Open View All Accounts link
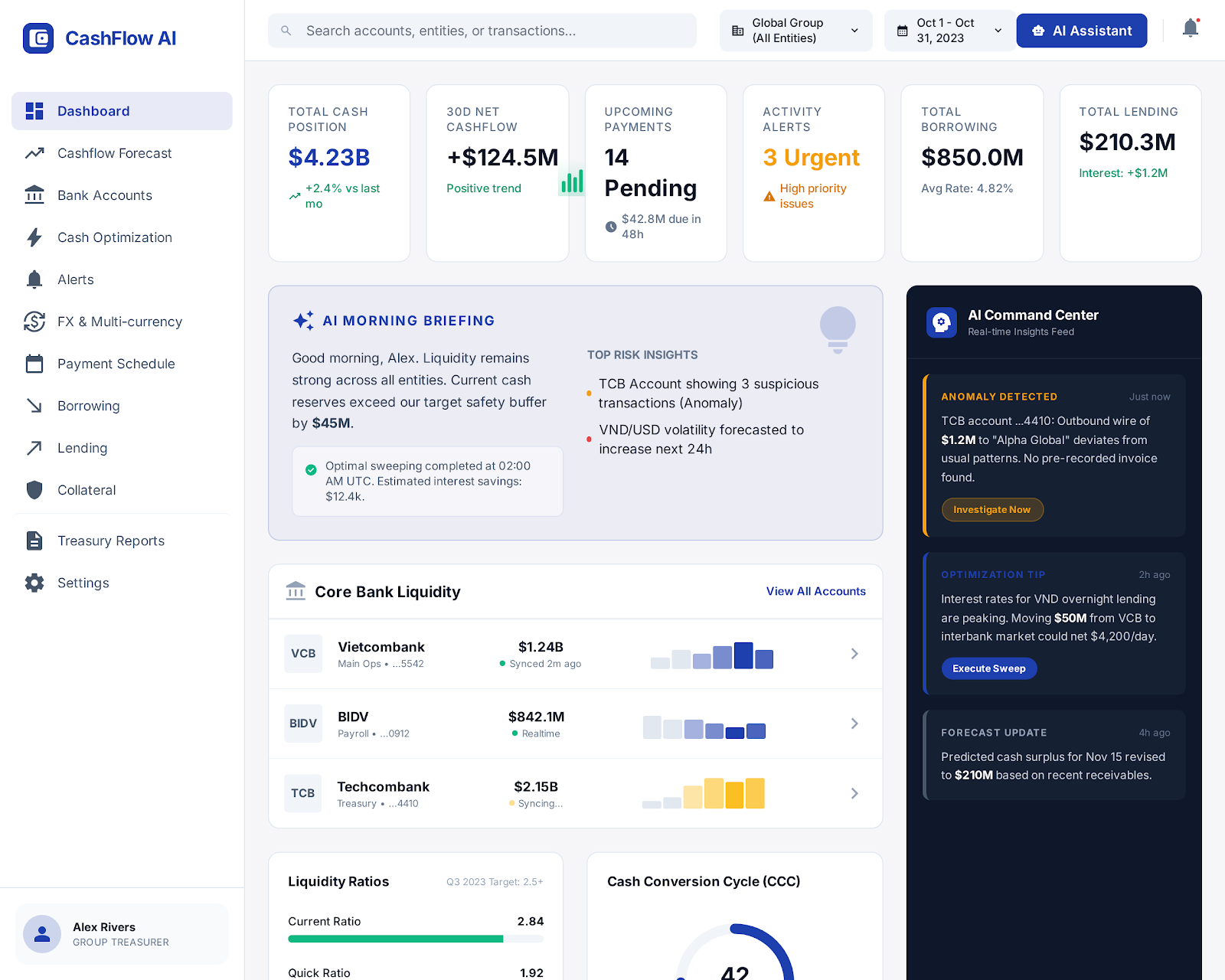 816,591
